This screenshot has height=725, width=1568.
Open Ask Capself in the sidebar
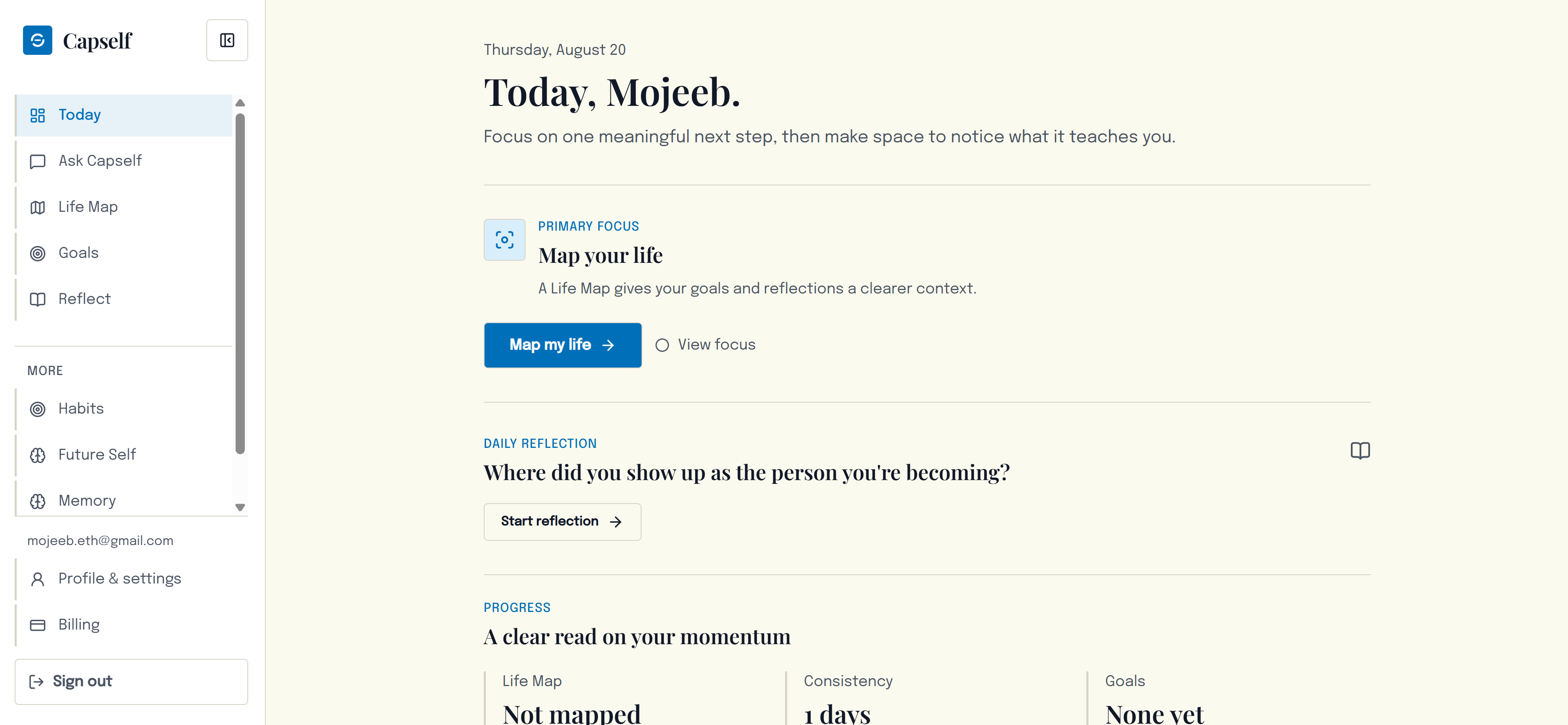click(x=123, y=161)
